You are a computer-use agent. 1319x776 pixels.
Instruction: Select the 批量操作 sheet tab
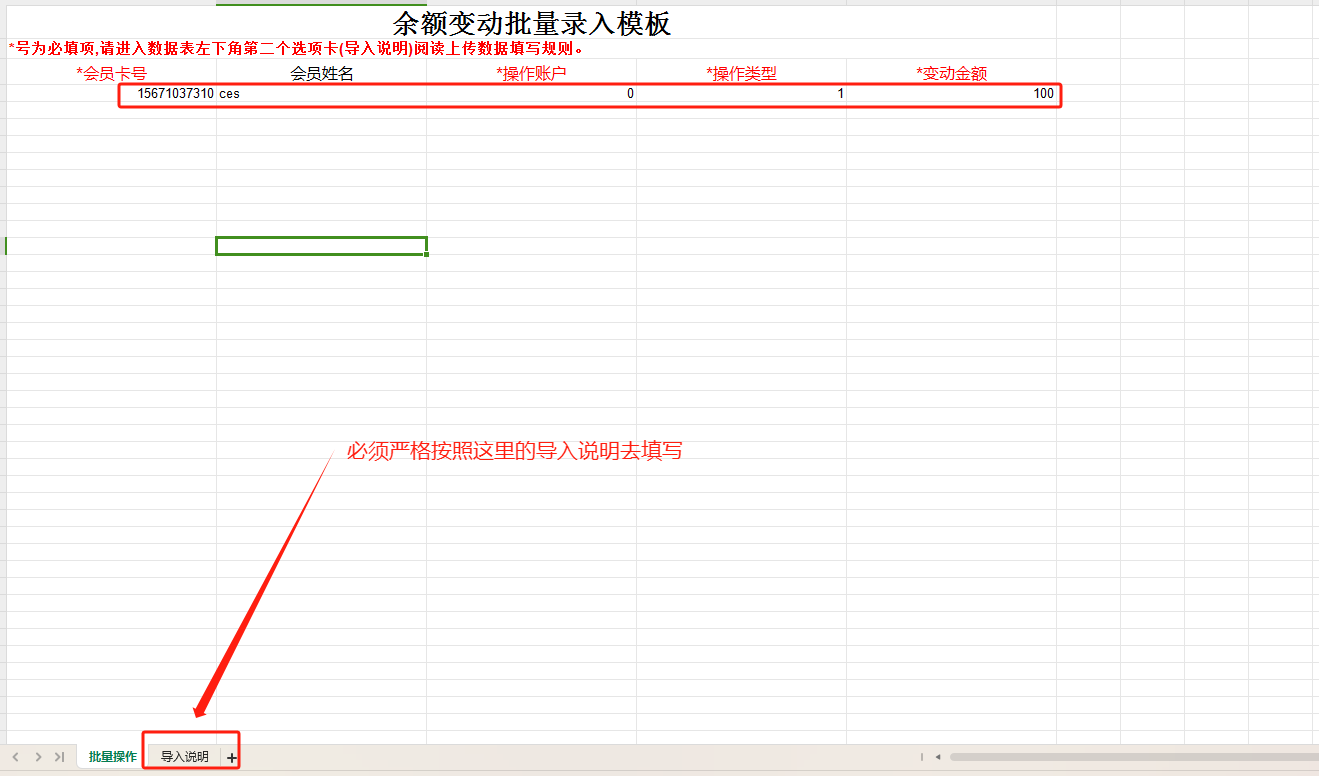112,757
